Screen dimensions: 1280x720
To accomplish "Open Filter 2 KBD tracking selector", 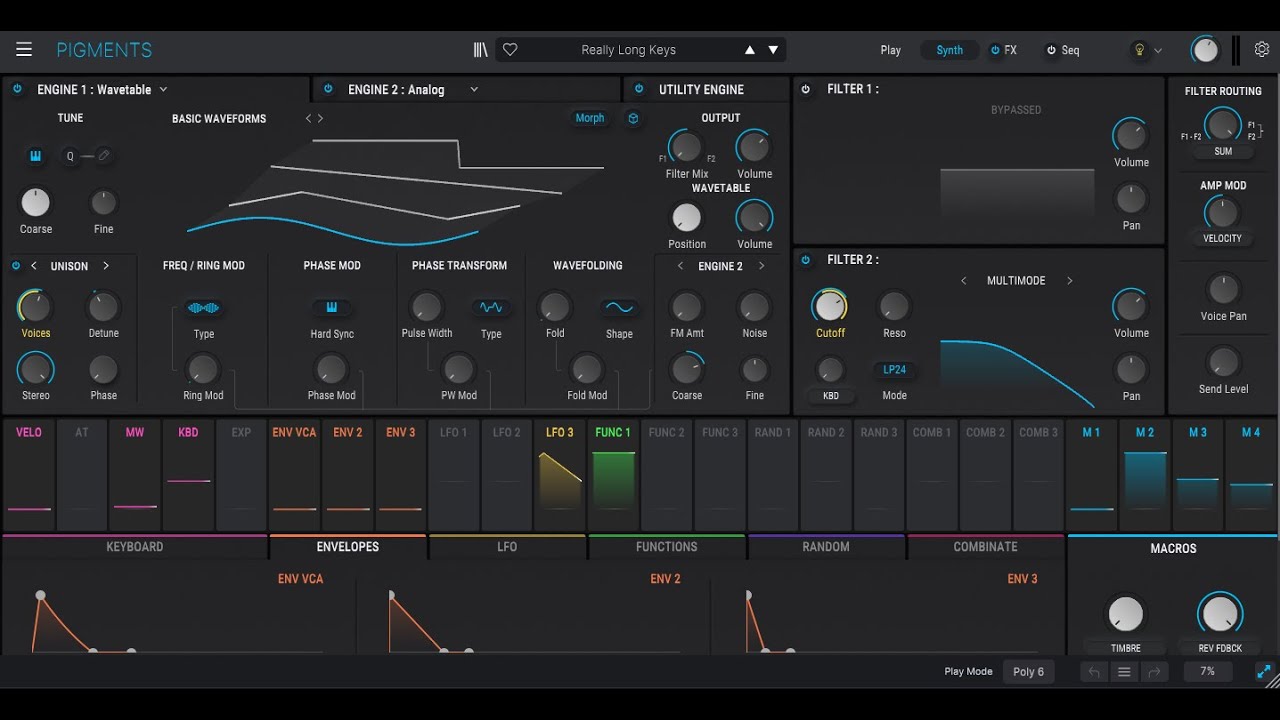I will pyautogui.click(x=831, y=396).
